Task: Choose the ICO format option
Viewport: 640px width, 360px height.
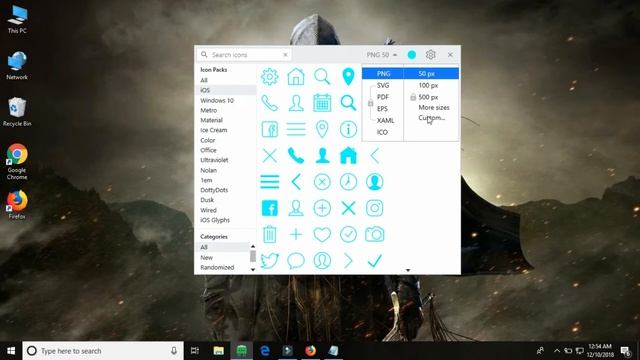Action: 382,132
